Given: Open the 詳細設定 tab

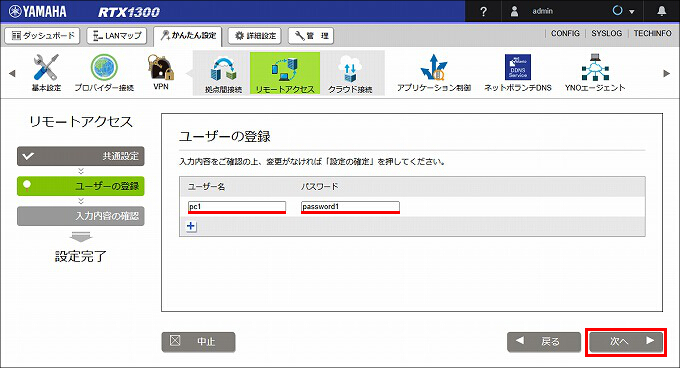Looking at the screenshot, I should click(x=255, y=36).
